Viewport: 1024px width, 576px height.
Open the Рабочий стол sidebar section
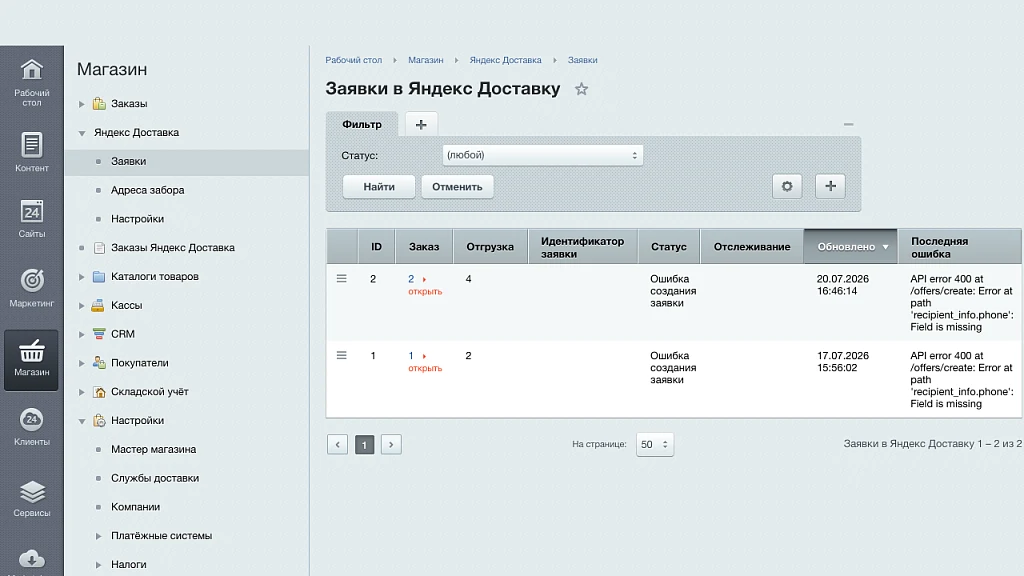31,82
